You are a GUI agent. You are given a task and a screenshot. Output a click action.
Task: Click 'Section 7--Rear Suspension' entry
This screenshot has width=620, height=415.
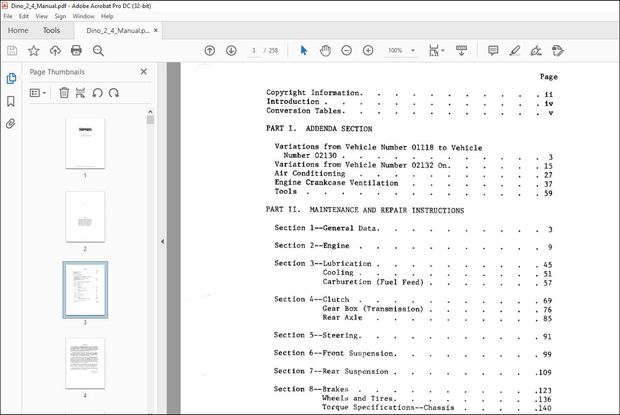pos(412,372)
